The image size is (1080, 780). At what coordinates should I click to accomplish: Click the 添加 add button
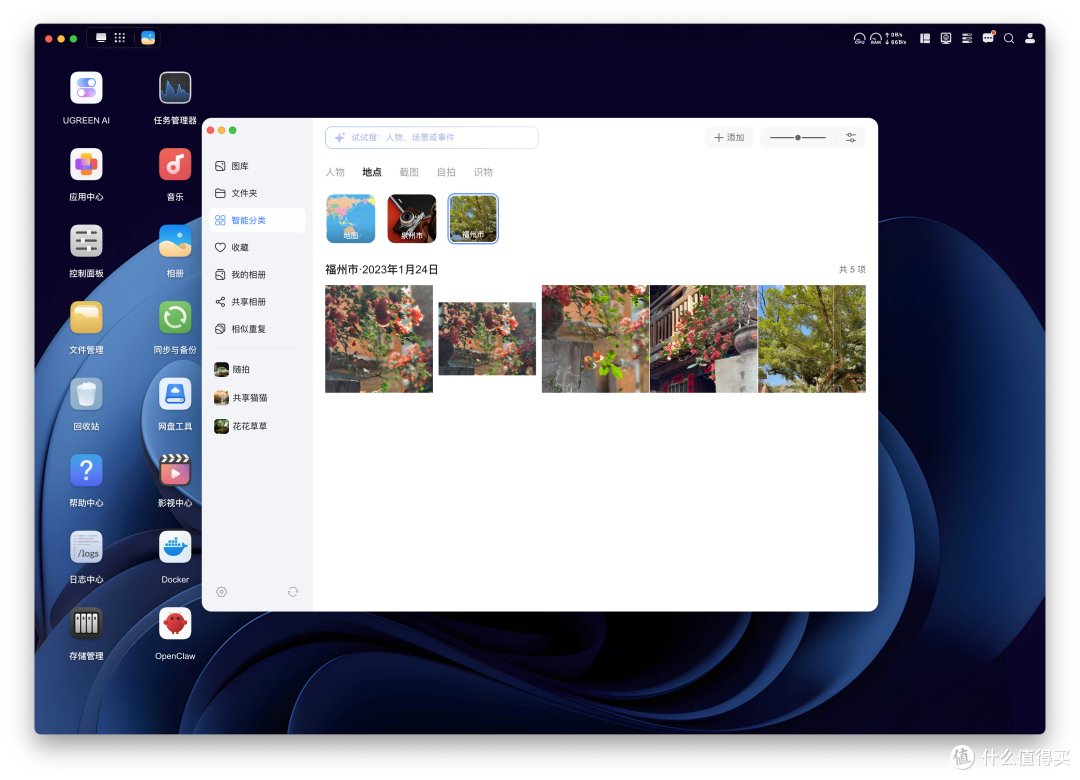coord(729,138)
